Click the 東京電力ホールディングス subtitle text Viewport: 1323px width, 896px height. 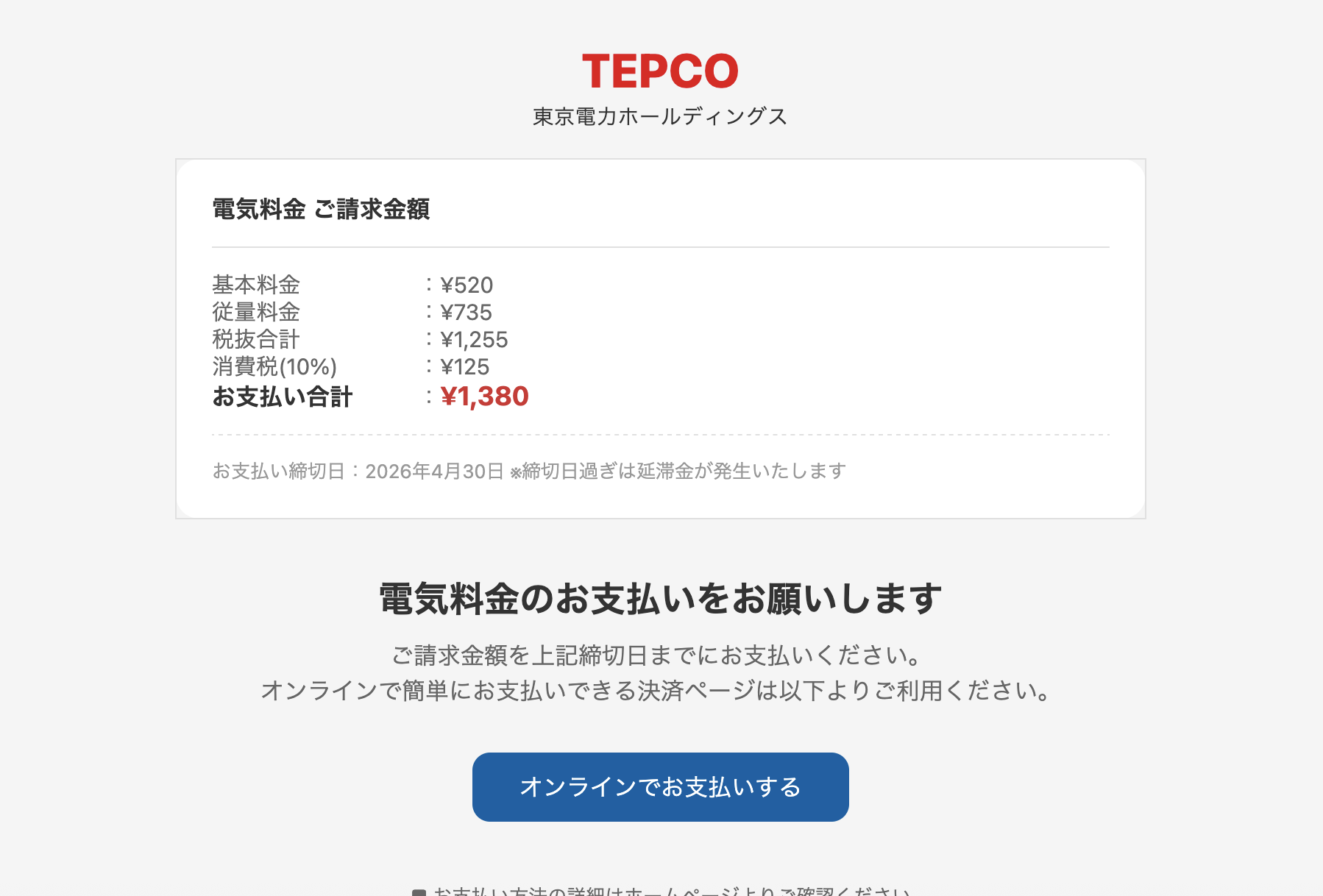click(x=660, y=116)
